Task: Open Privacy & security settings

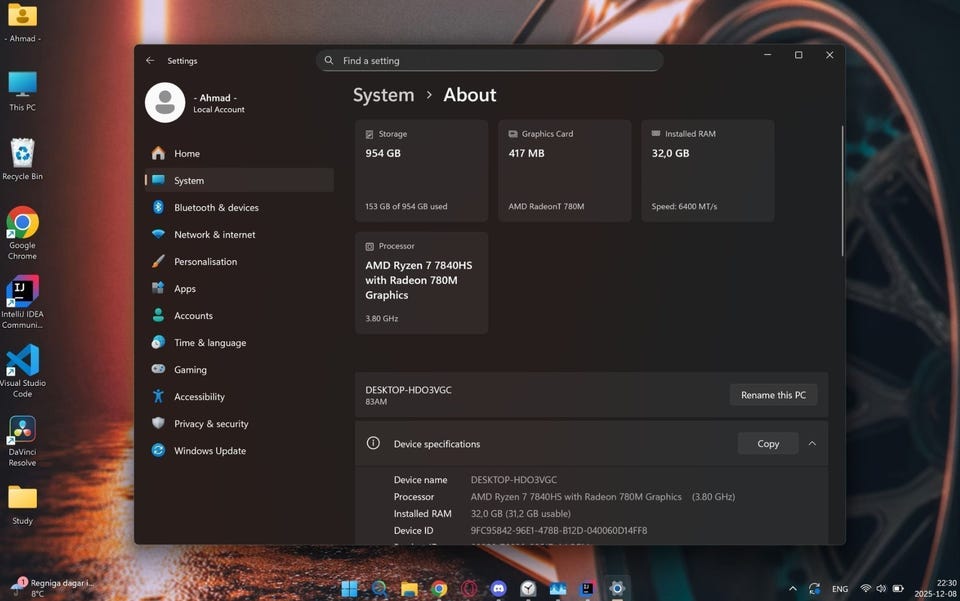Action: pyautogui.click(x=210, y=424)
